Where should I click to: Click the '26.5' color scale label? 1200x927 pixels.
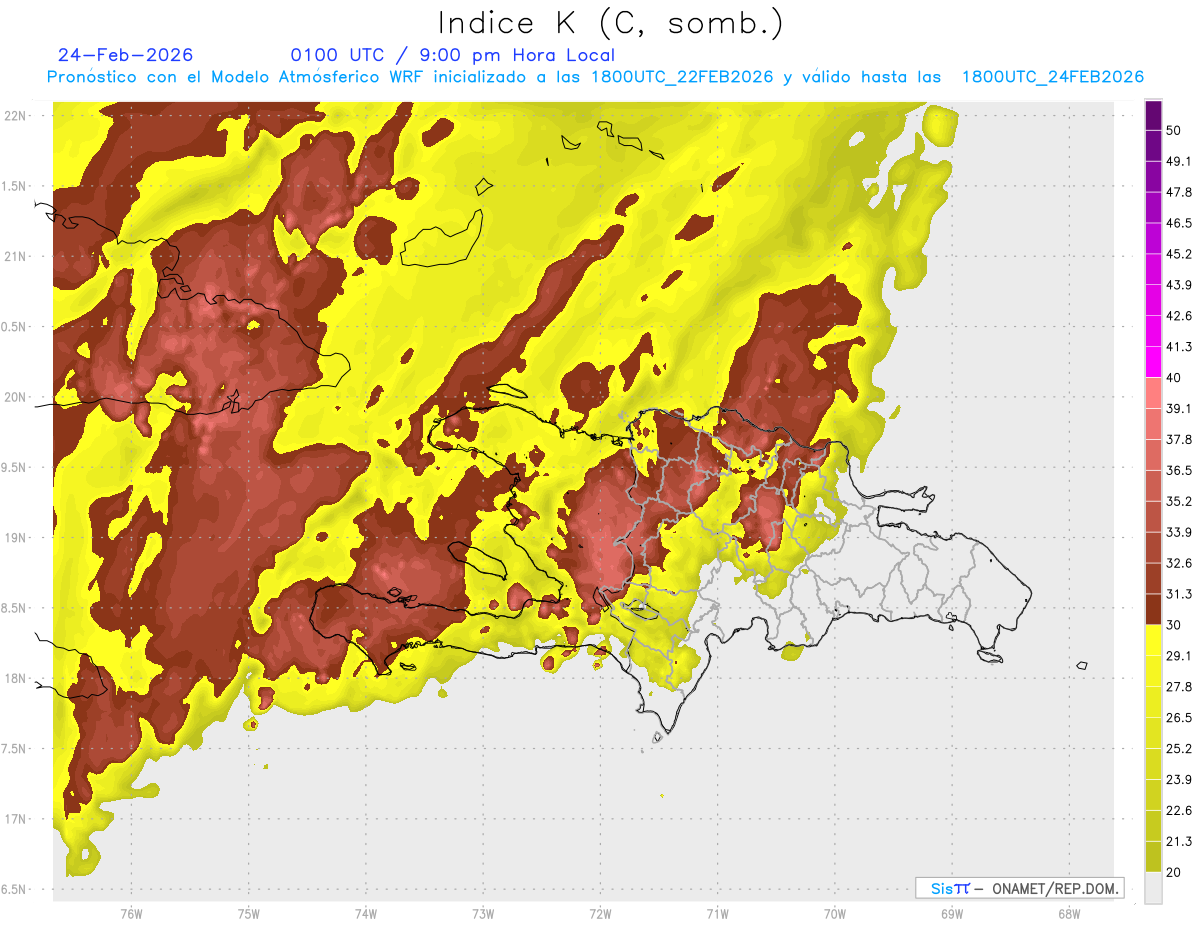(x=1179, y=718)
